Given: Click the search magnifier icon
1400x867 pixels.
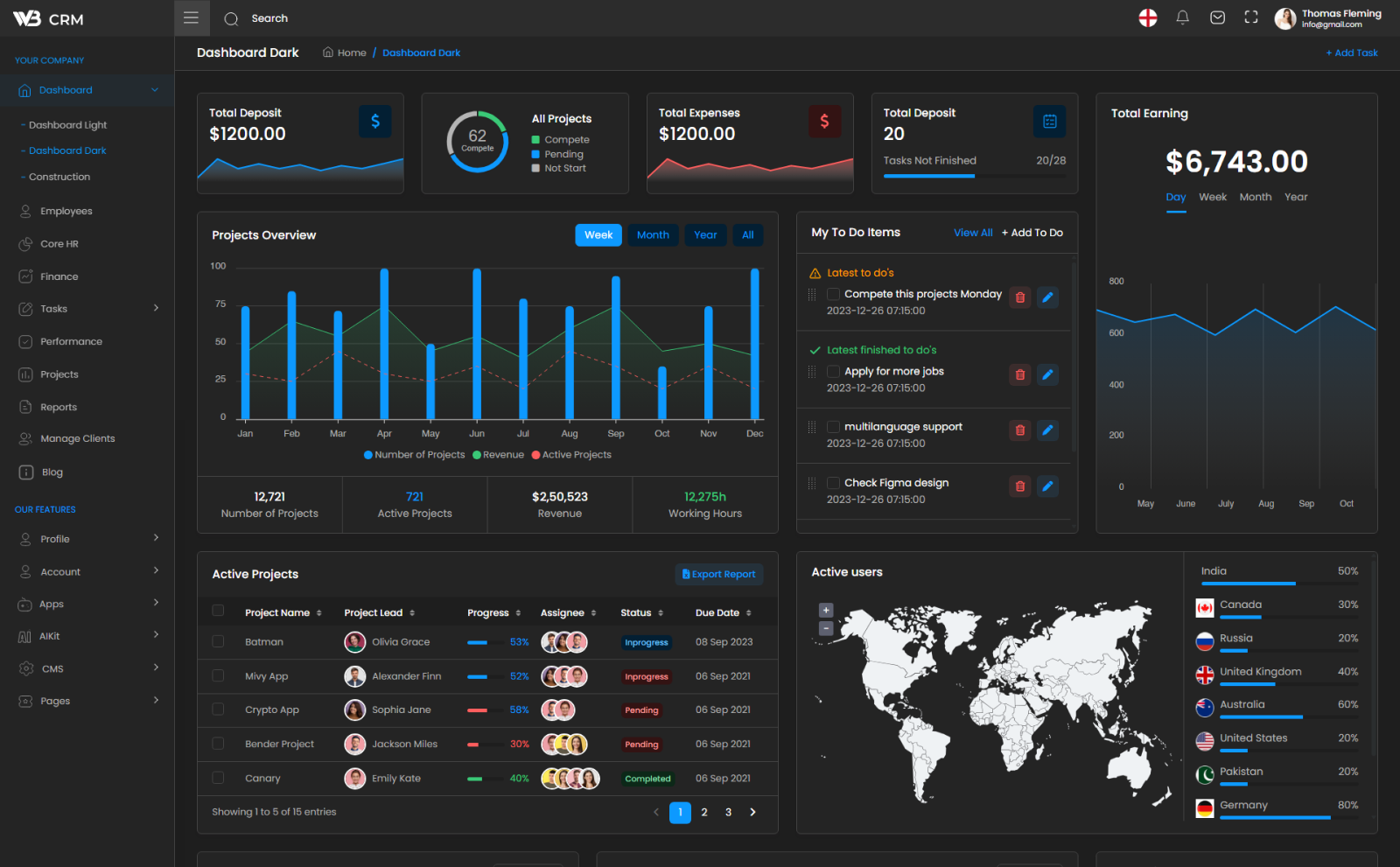Looking at the screenshot, I should click(231, 18).
